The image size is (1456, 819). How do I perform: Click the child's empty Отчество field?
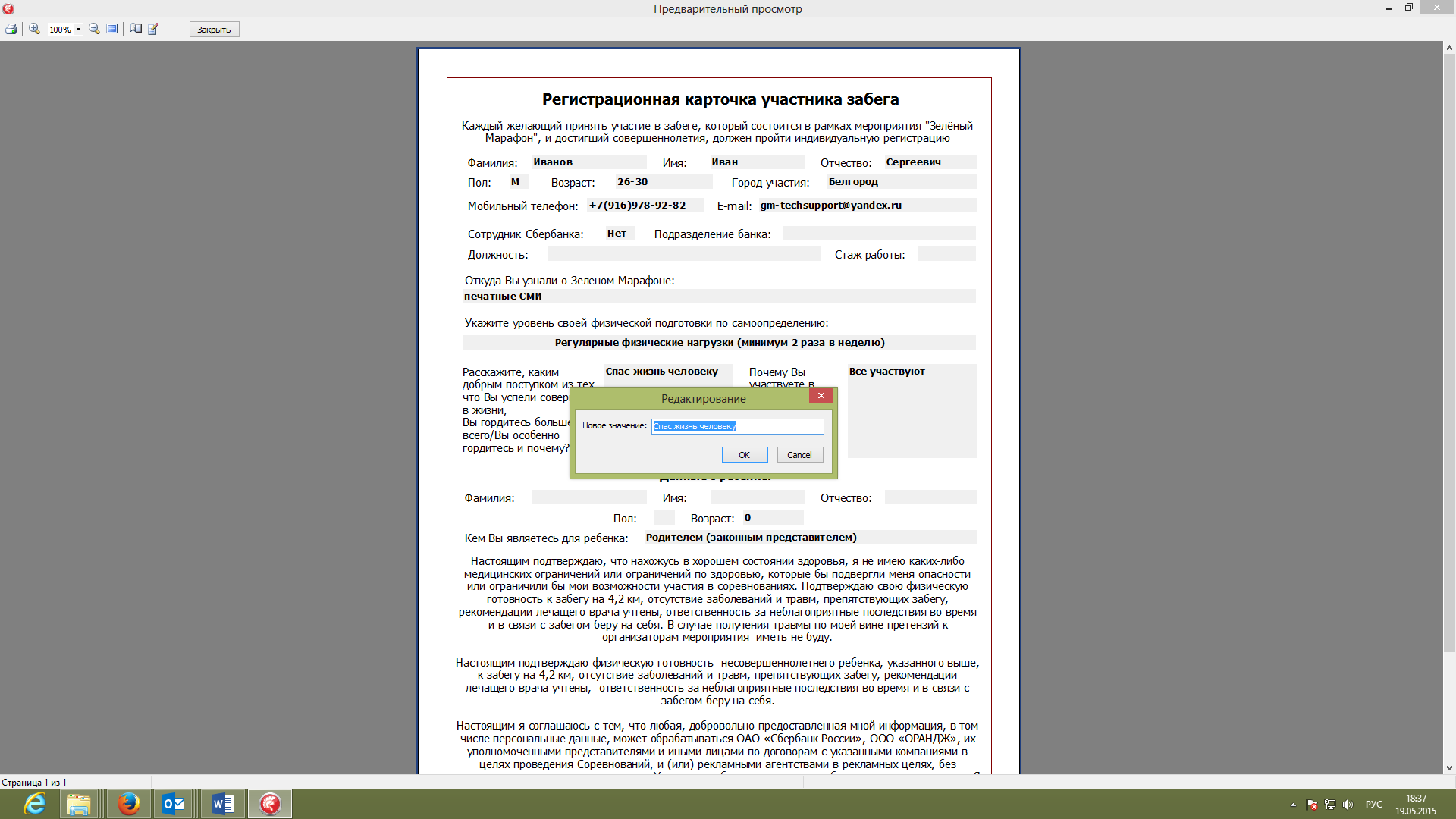click(930, 497)
